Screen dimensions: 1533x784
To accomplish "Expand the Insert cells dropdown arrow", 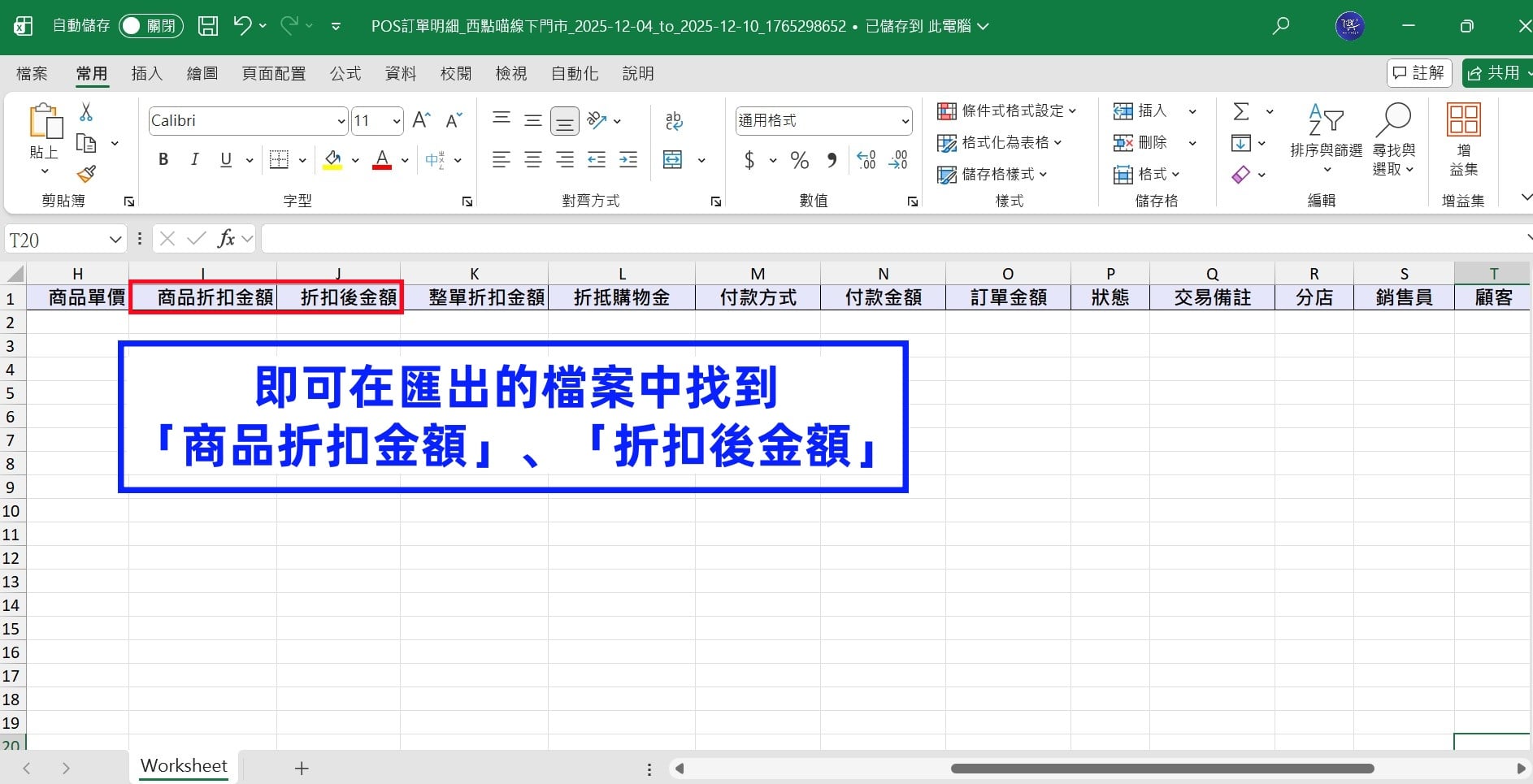I will [x=1192, y=111].
